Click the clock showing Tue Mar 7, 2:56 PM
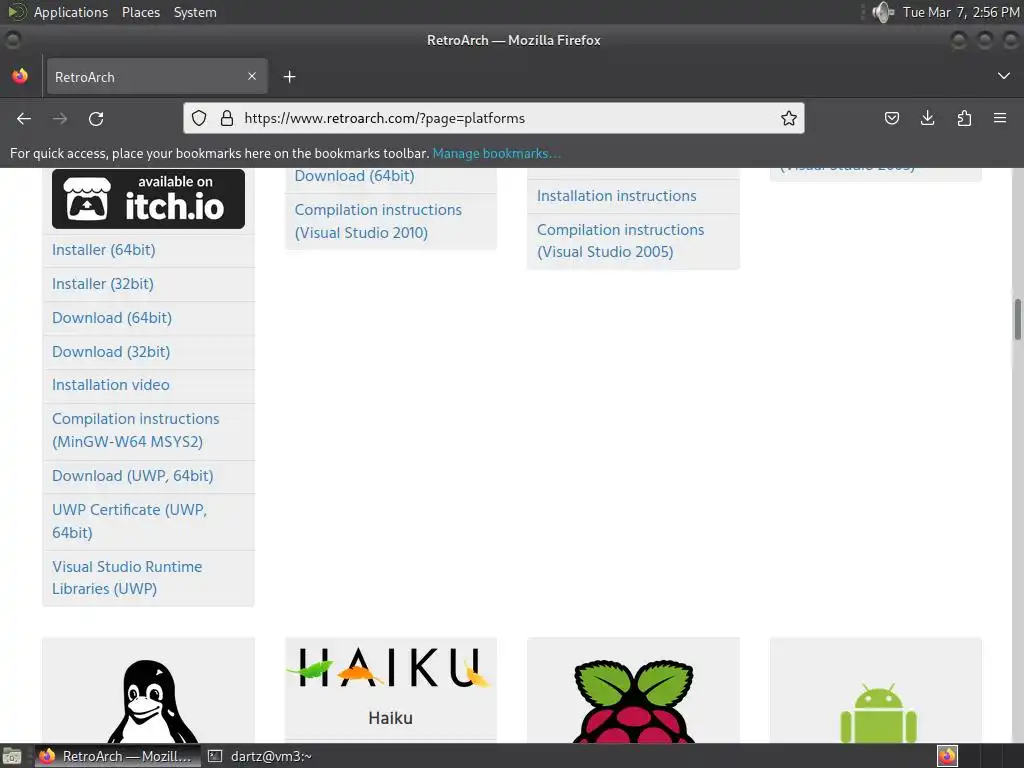This screenshot has width=1024, height=768. point(961,12)
